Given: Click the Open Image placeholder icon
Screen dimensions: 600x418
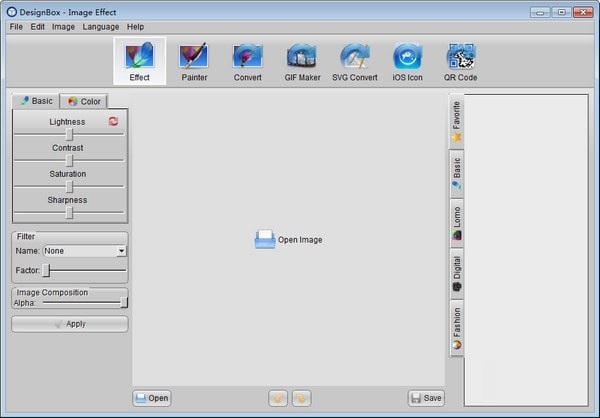Looking at the screenshot, I should [x=264, y=239].
